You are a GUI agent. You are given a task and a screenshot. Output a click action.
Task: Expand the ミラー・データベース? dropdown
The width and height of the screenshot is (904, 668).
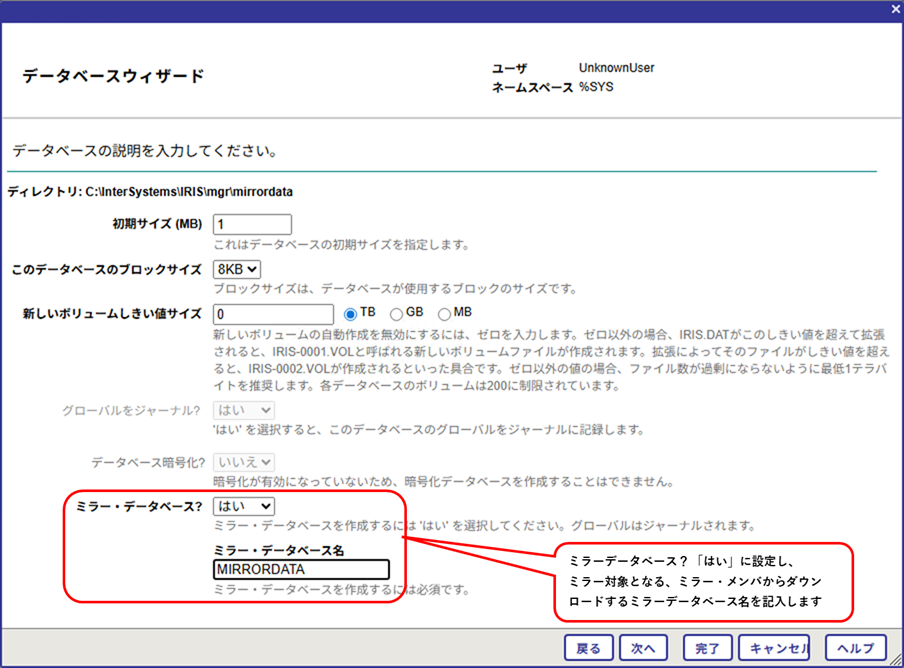point(244,507)
